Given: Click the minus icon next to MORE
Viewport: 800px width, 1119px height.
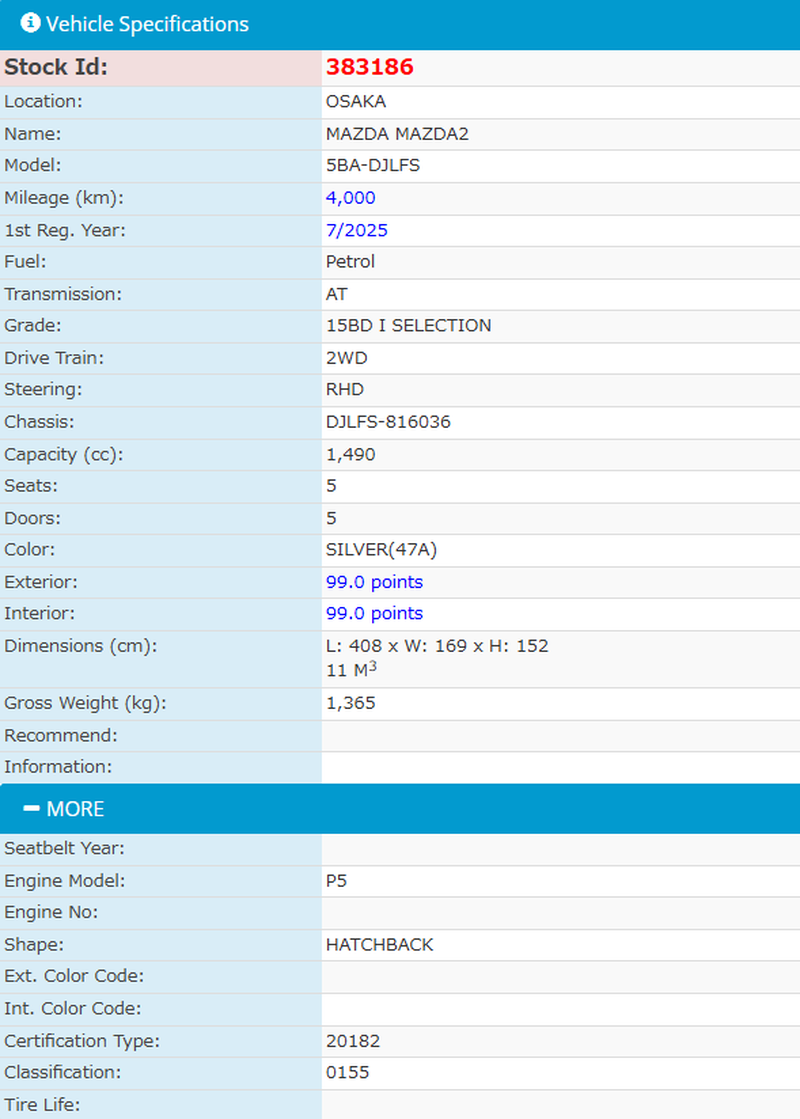Looking at the screenshot, I should point(31,808).
